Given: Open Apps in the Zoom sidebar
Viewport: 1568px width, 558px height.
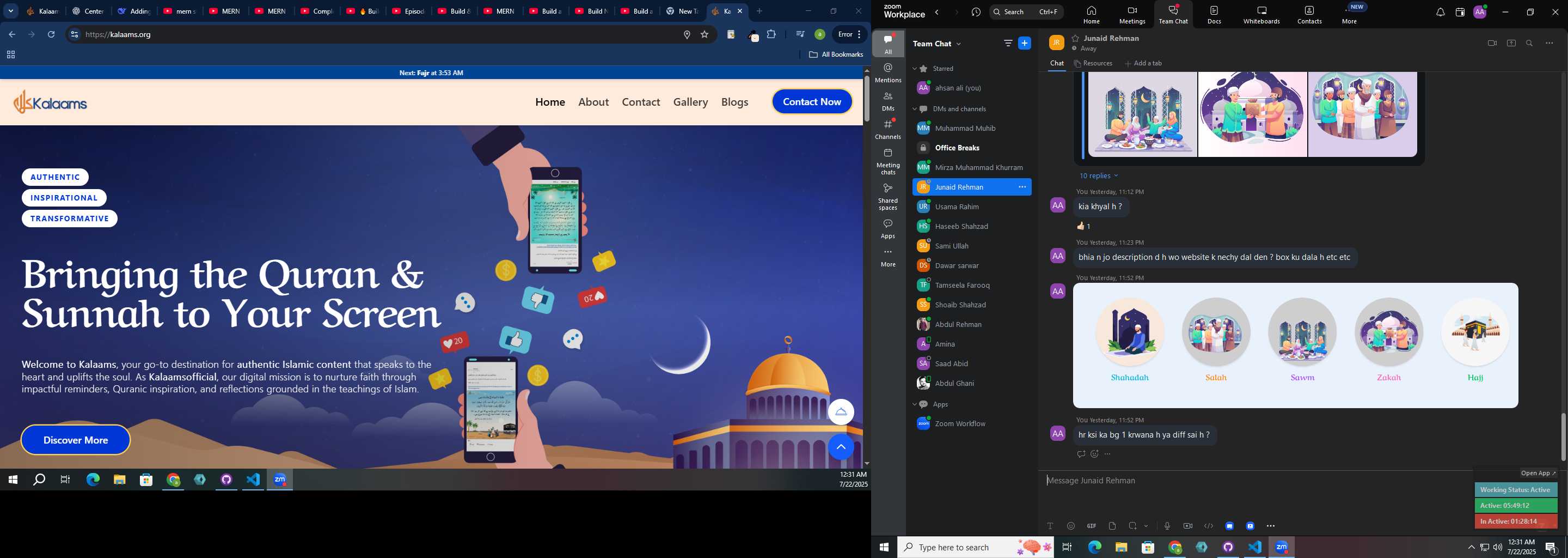Looking at the screenshot, I should 888,228.
